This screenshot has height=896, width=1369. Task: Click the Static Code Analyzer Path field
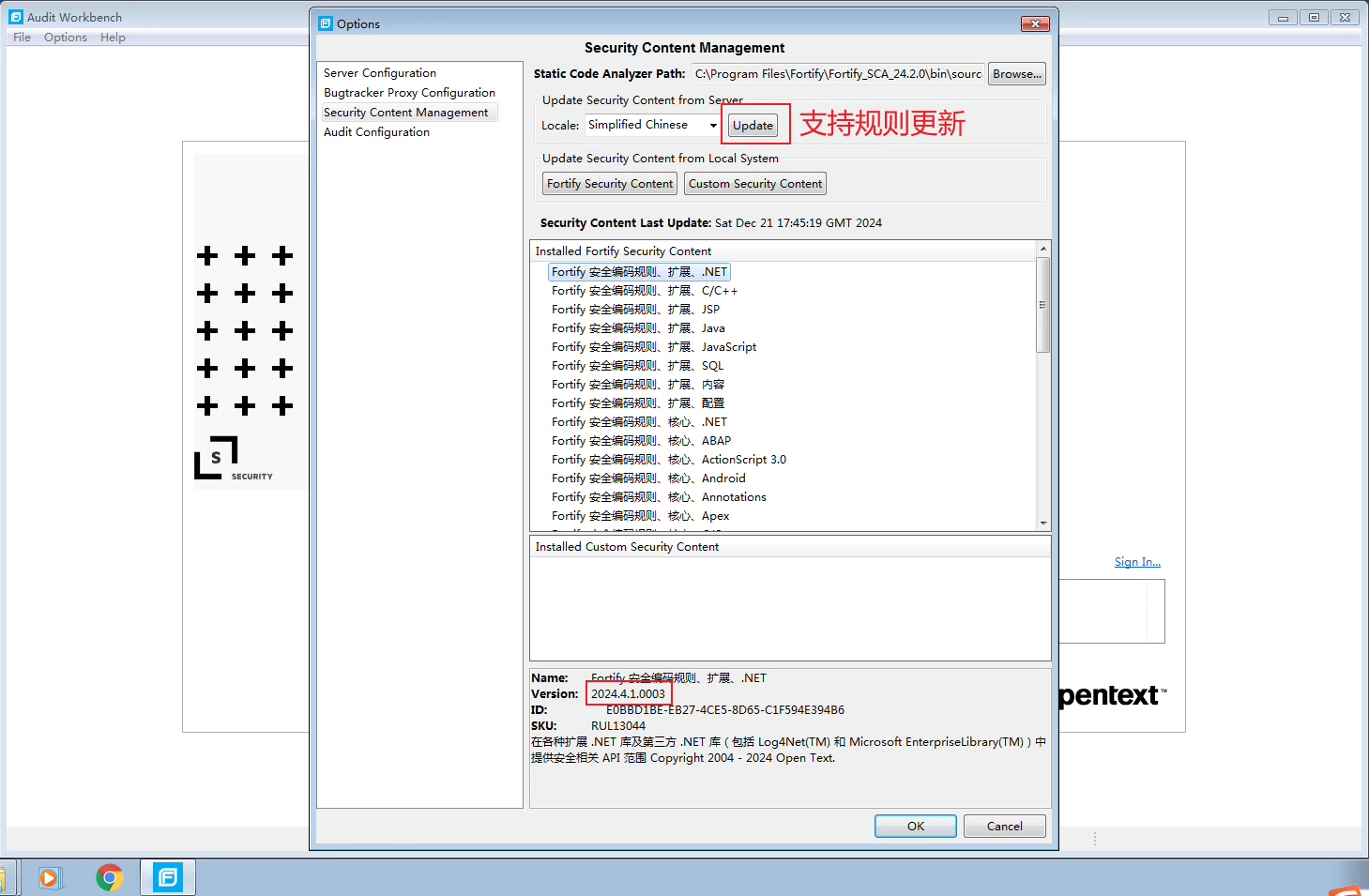pos(838,74)
